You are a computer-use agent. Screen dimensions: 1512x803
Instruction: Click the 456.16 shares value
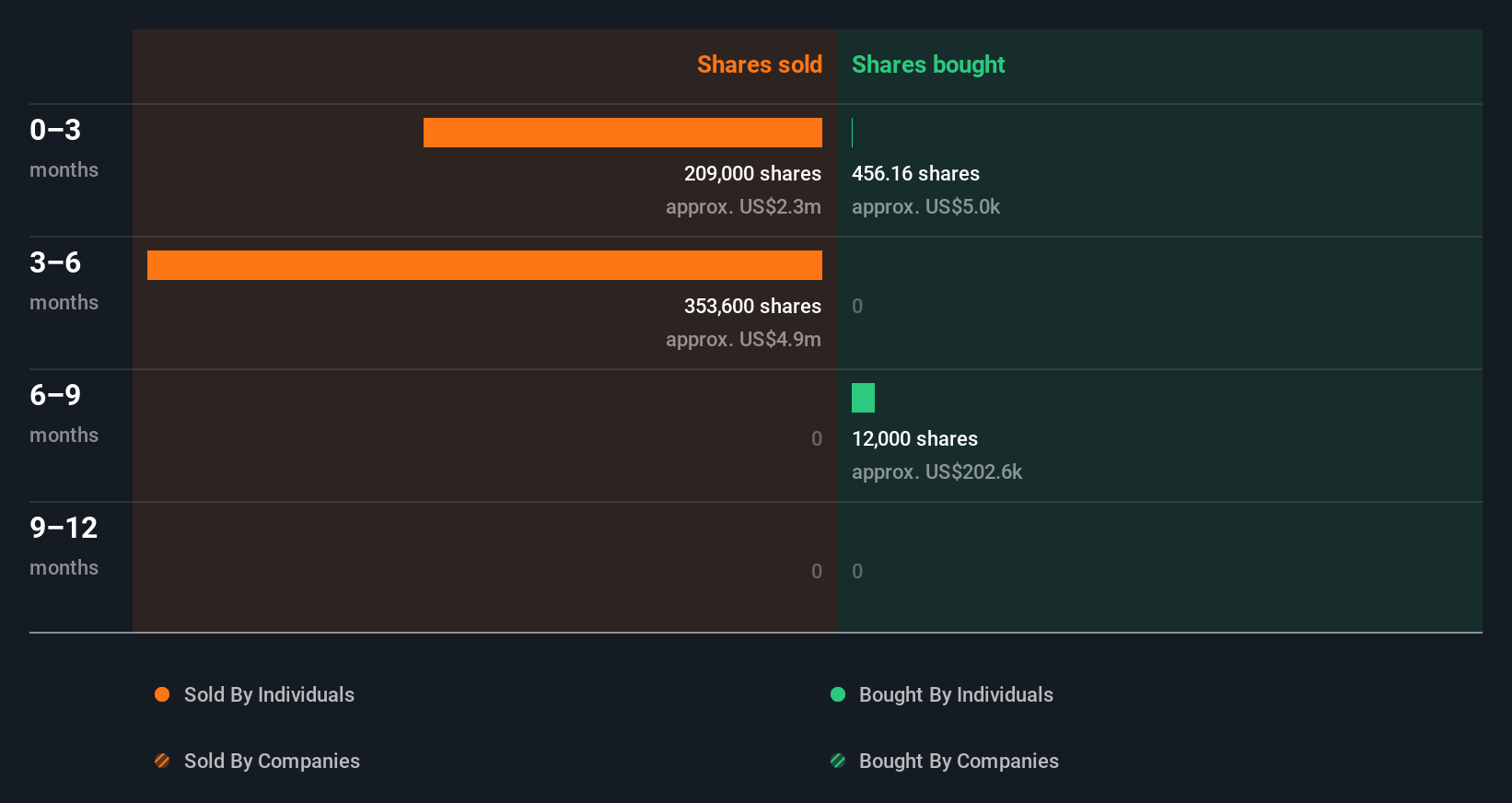[x=915, y=173]
